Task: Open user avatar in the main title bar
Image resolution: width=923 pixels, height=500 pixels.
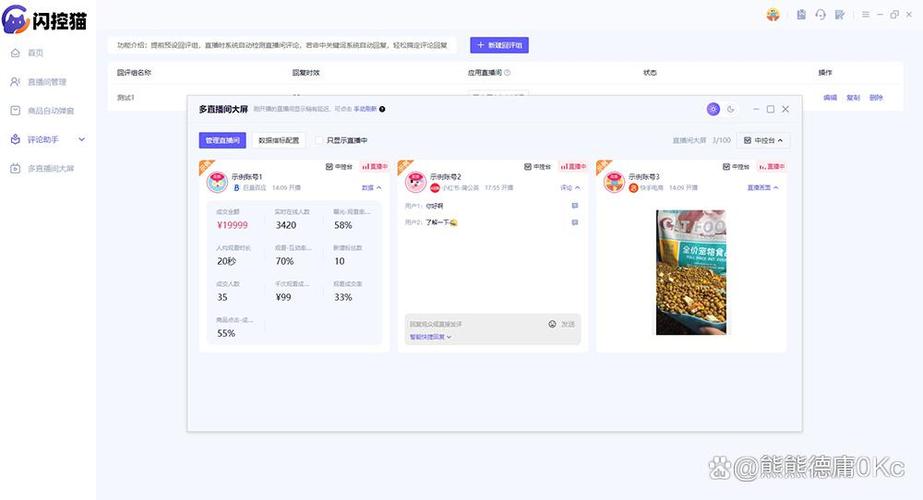Action: tap(773, 15)
